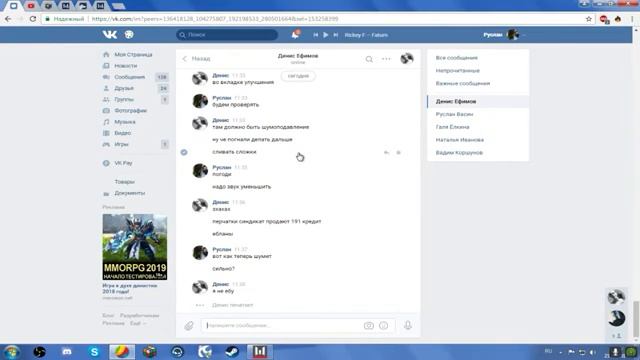Screen dimensions: 640x360
Task: Search within the conversation magnifier icon
Action: [x=369, y=59]
